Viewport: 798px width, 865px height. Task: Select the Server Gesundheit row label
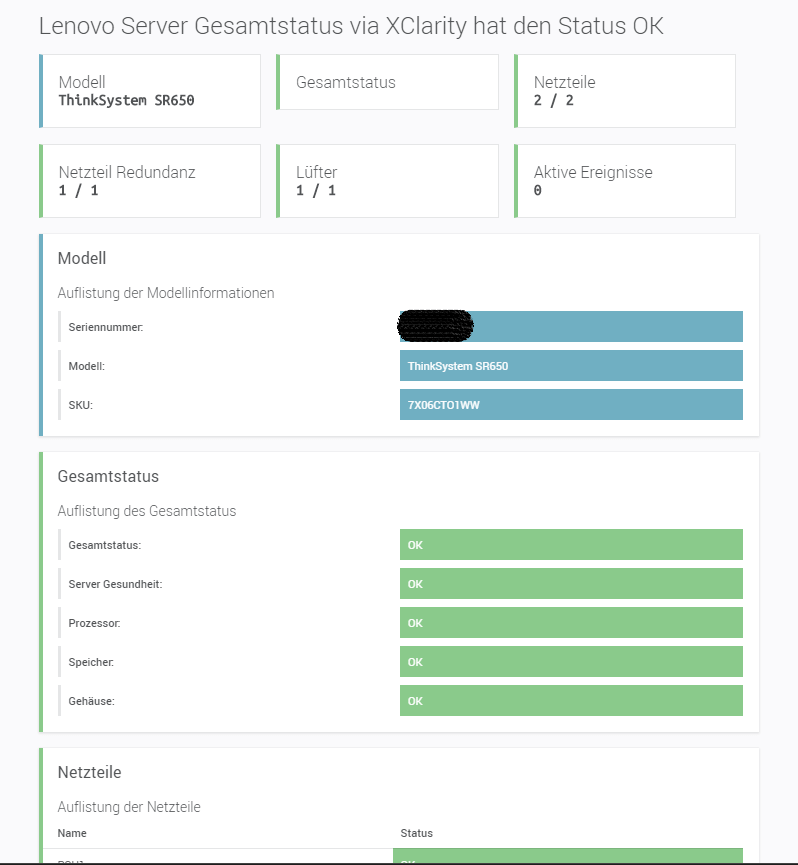pos(115,584)
